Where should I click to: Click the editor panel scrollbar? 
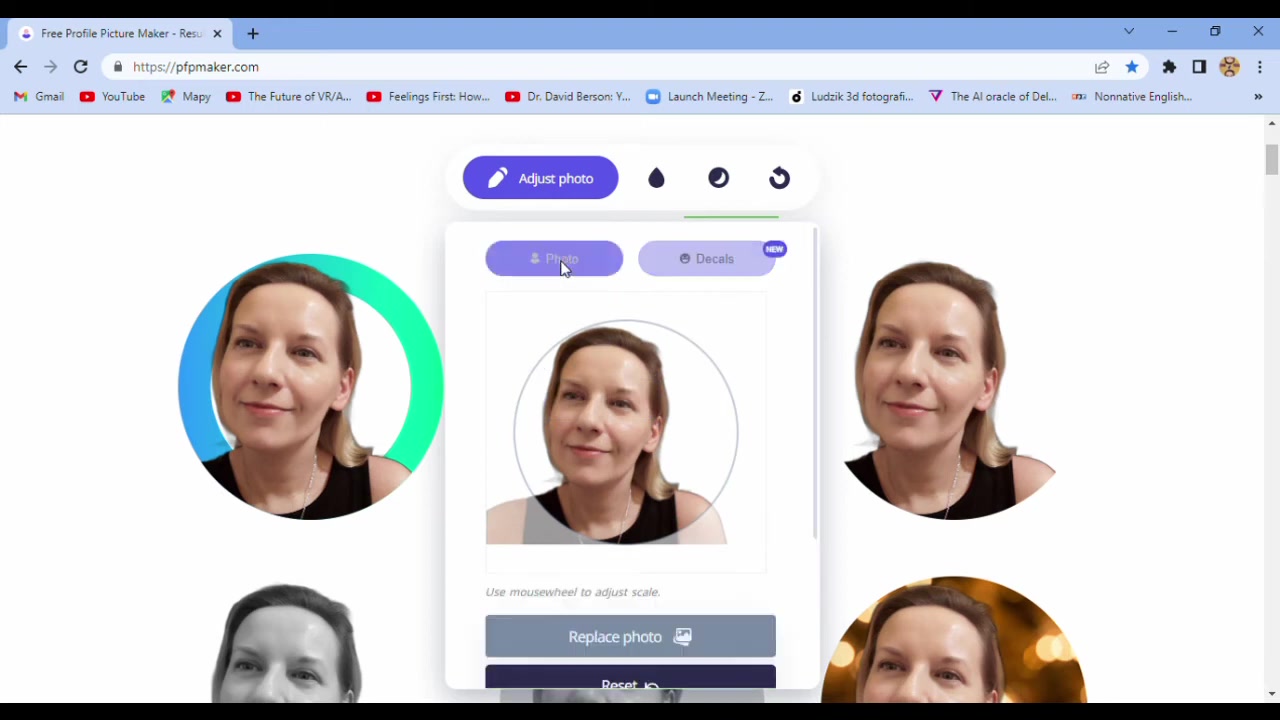815,384
